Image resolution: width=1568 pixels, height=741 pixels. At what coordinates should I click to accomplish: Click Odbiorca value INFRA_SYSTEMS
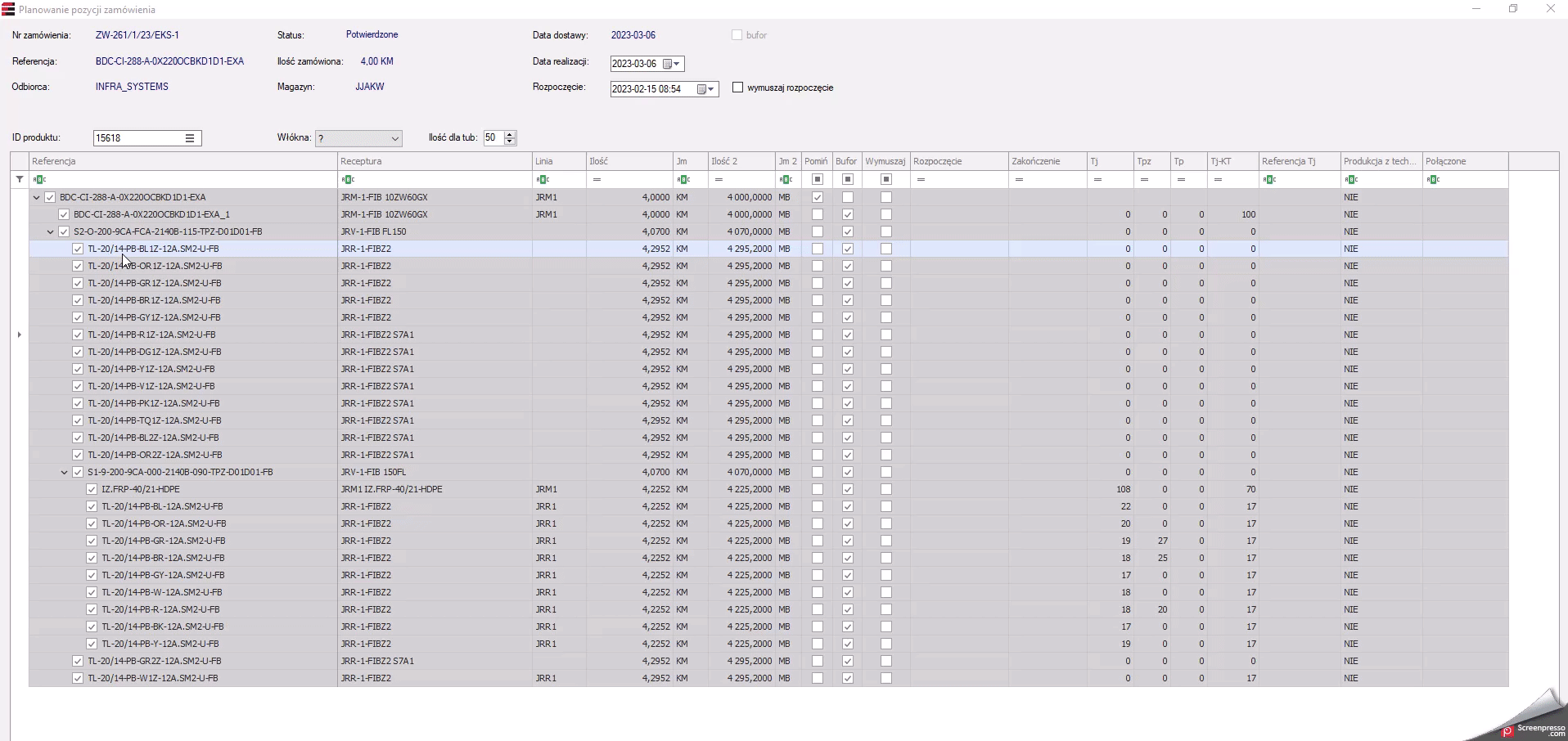click(132, 87)
